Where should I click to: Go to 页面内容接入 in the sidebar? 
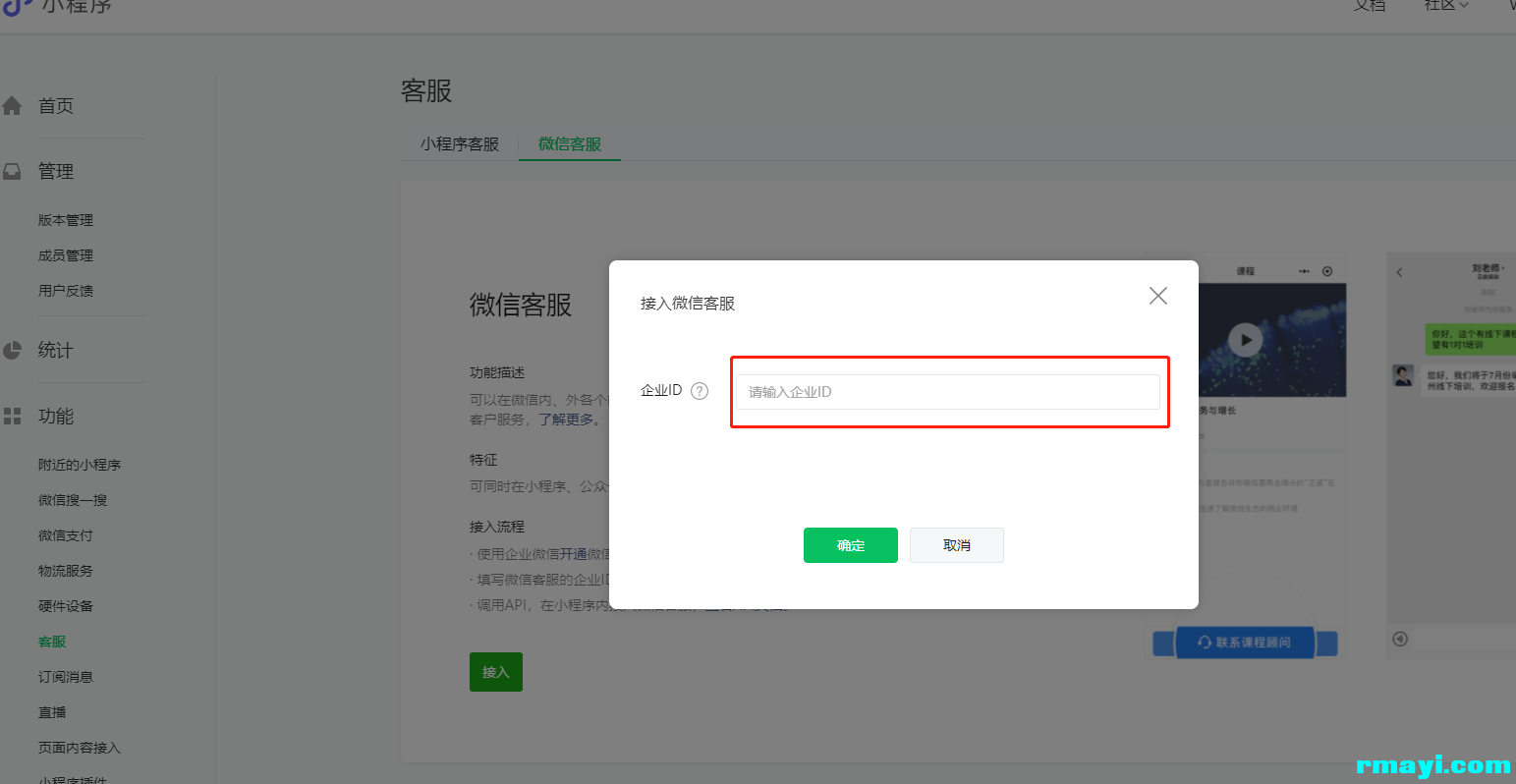tap(80, 748)
